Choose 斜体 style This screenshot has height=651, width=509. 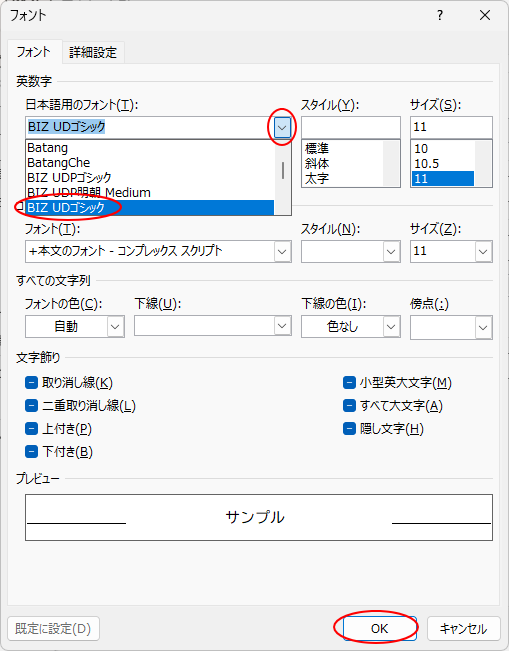pos(342,163)
